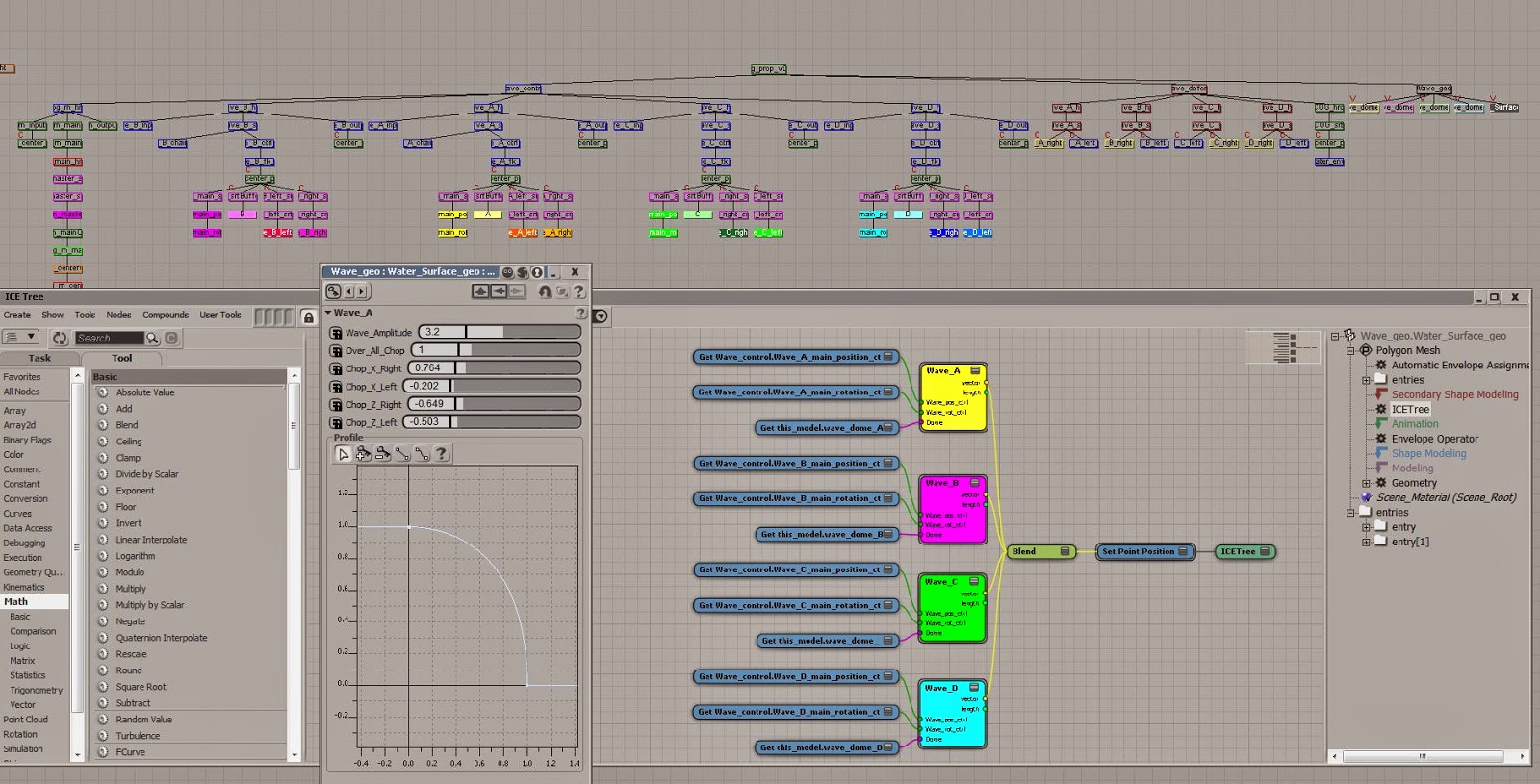Open the Compounds menu in the ICE Tree

point(166,315)
